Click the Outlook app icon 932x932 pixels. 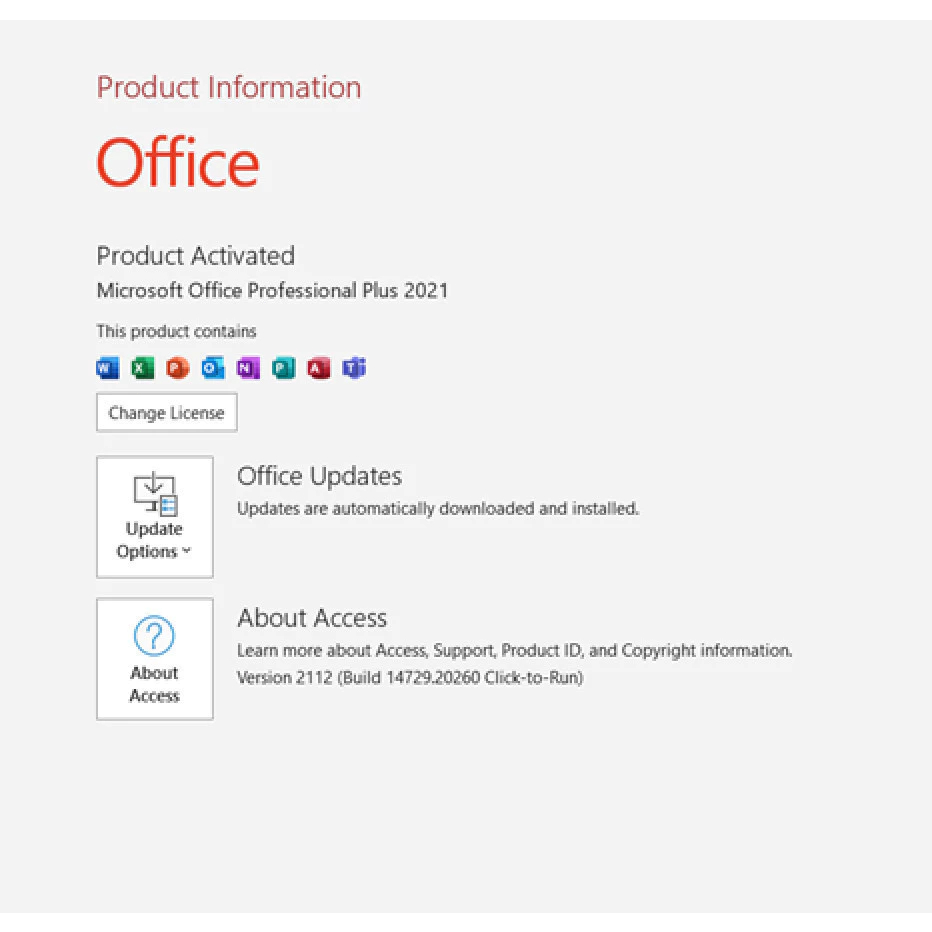point(213,368)
